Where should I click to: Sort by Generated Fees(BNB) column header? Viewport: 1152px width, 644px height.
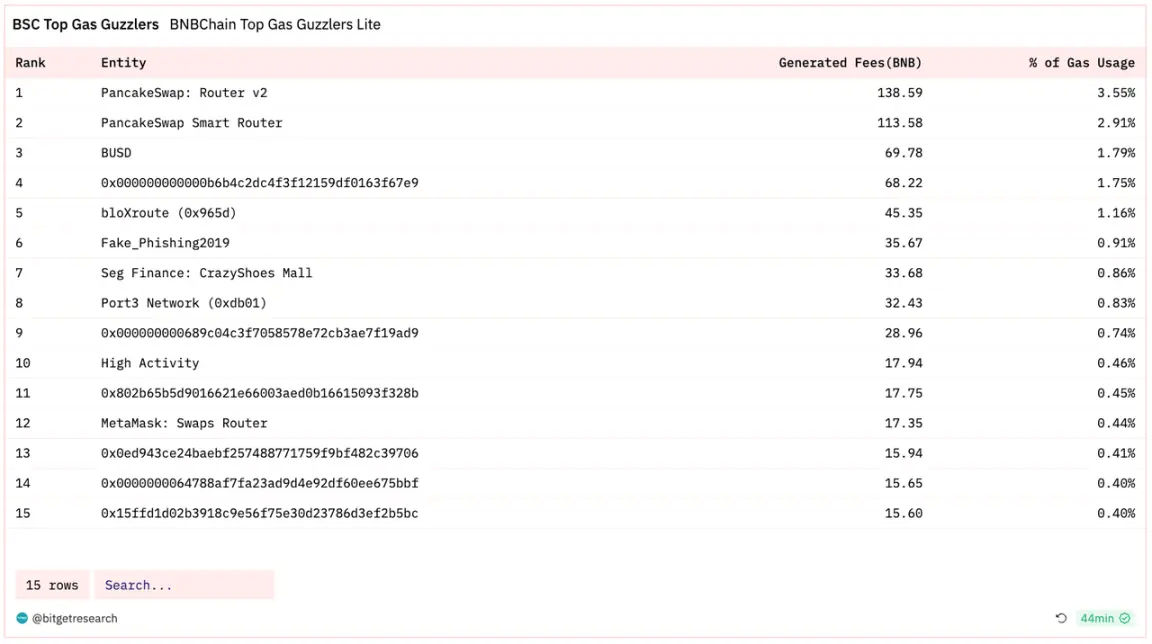tap(850, 63)
